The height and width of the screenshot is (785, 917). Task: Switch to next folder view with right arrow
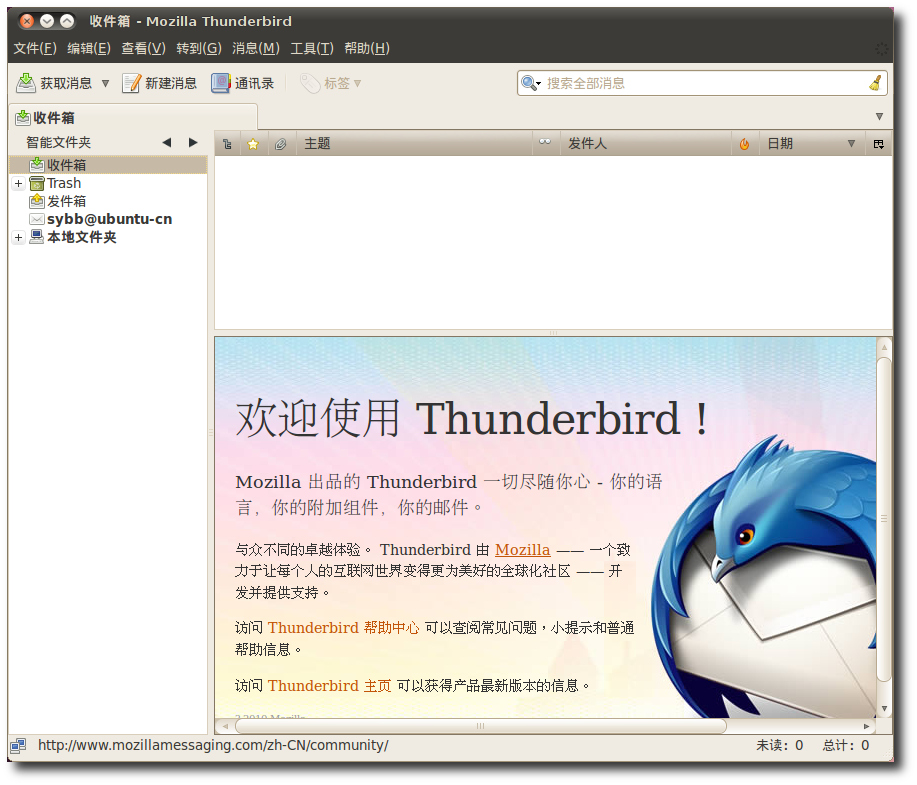pyautogui.click(x=193, y=142)
